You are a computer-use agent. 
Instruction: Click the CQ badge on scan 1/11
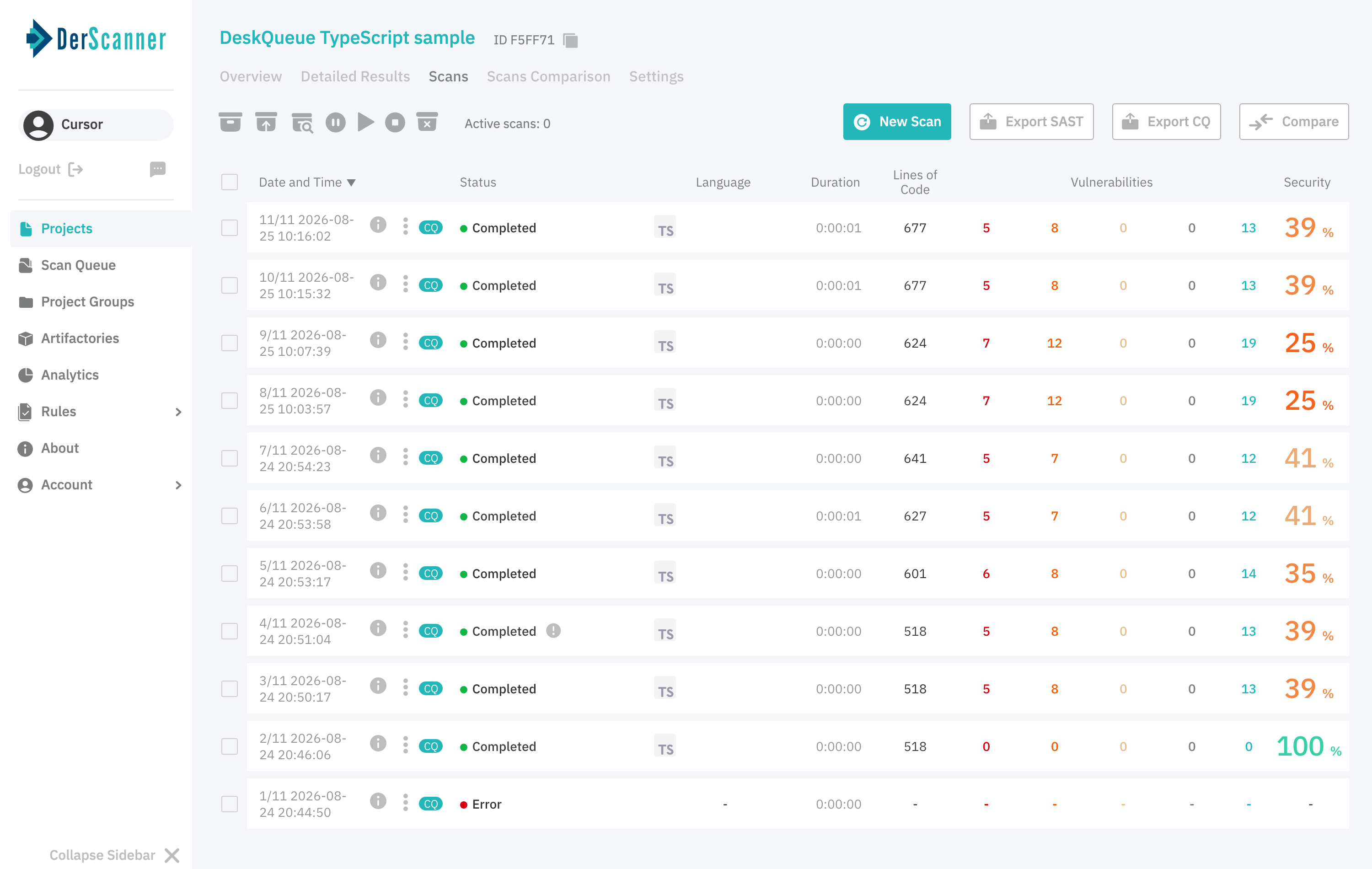click(x=431, y=804)
